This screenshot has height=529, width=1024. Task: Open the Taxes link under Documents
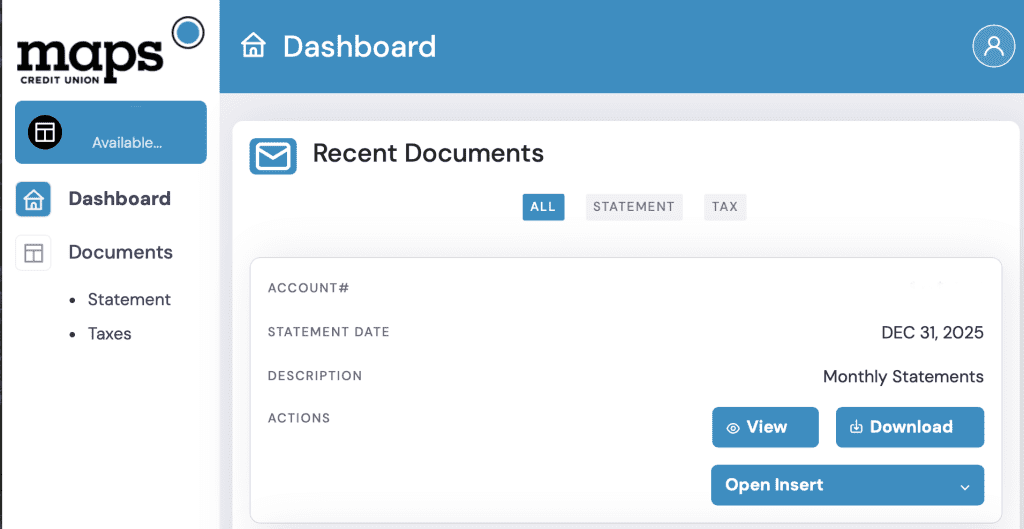109,334
